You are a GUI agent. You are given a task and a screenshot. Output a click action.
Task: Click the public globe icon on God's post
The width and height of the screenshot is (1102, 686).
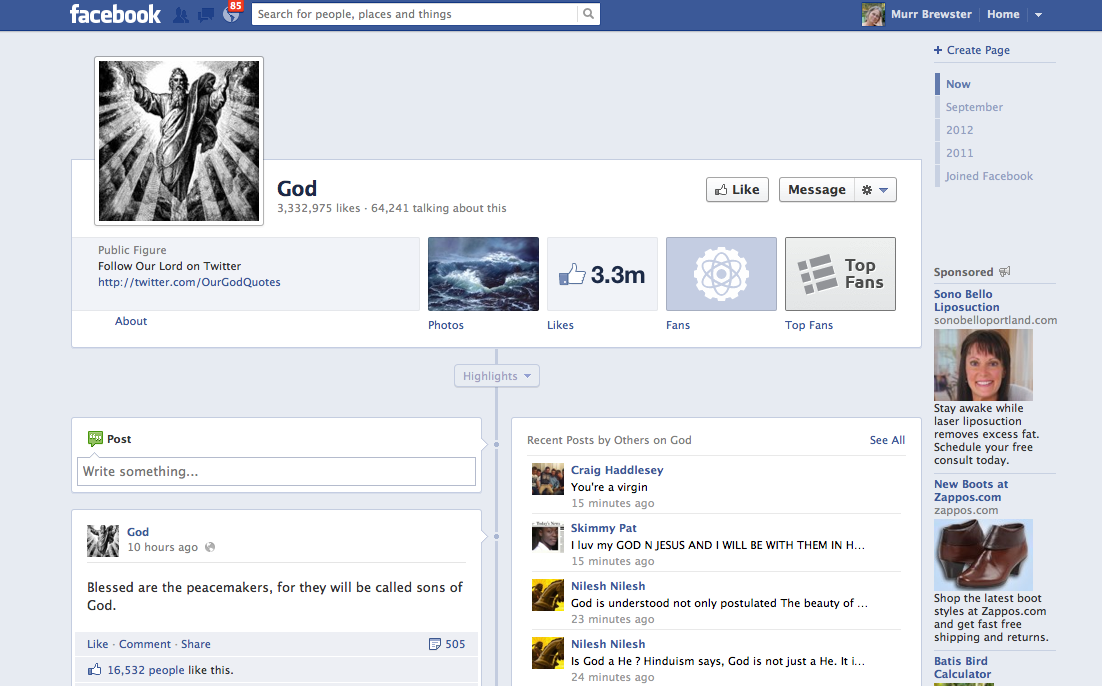tap(209, 547)
